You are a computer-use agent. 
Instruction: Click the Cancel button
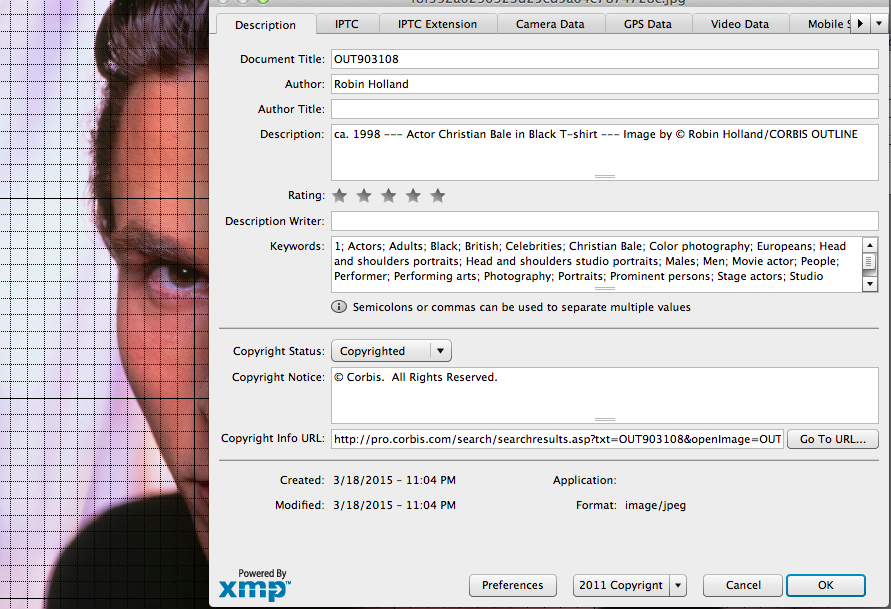tap(743, 585)
